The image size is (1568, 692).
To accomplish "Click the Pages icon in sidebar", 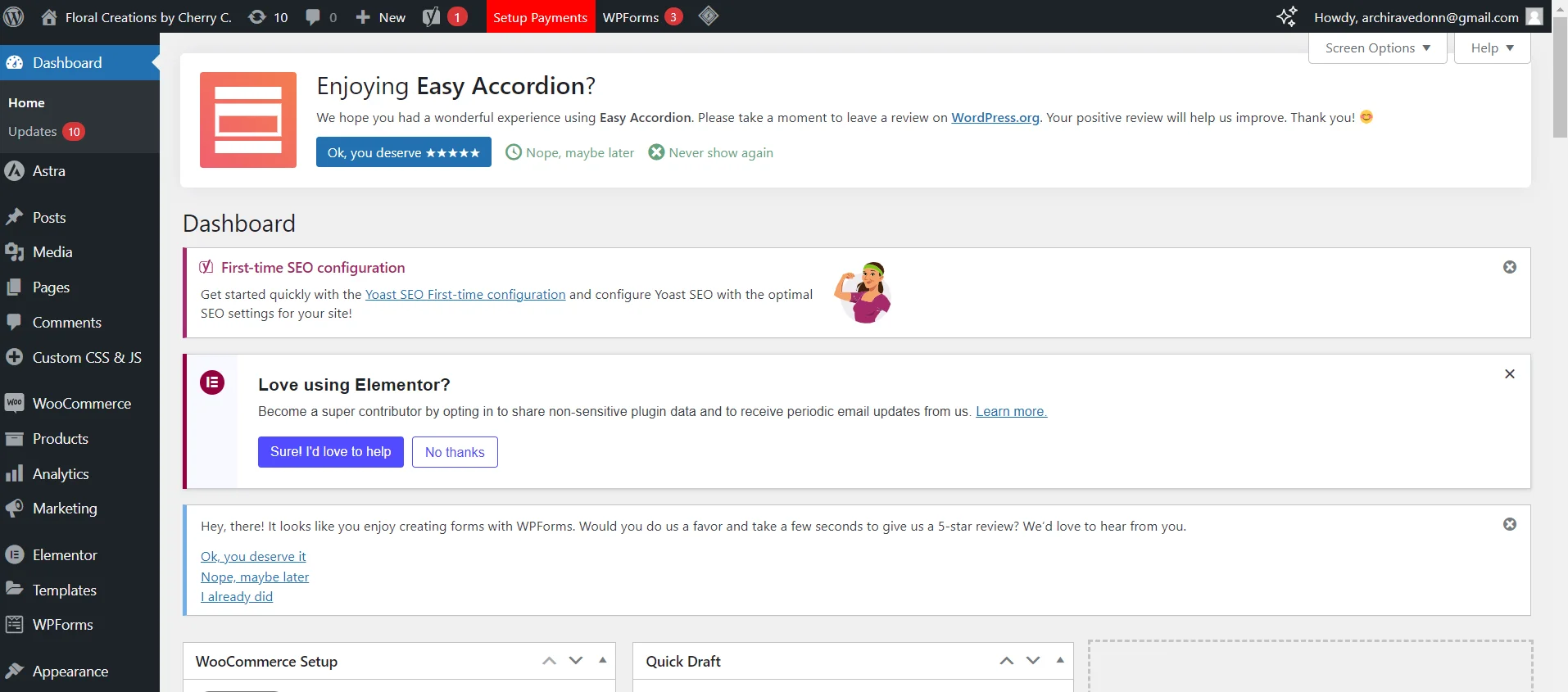I will tap(15, 287).
